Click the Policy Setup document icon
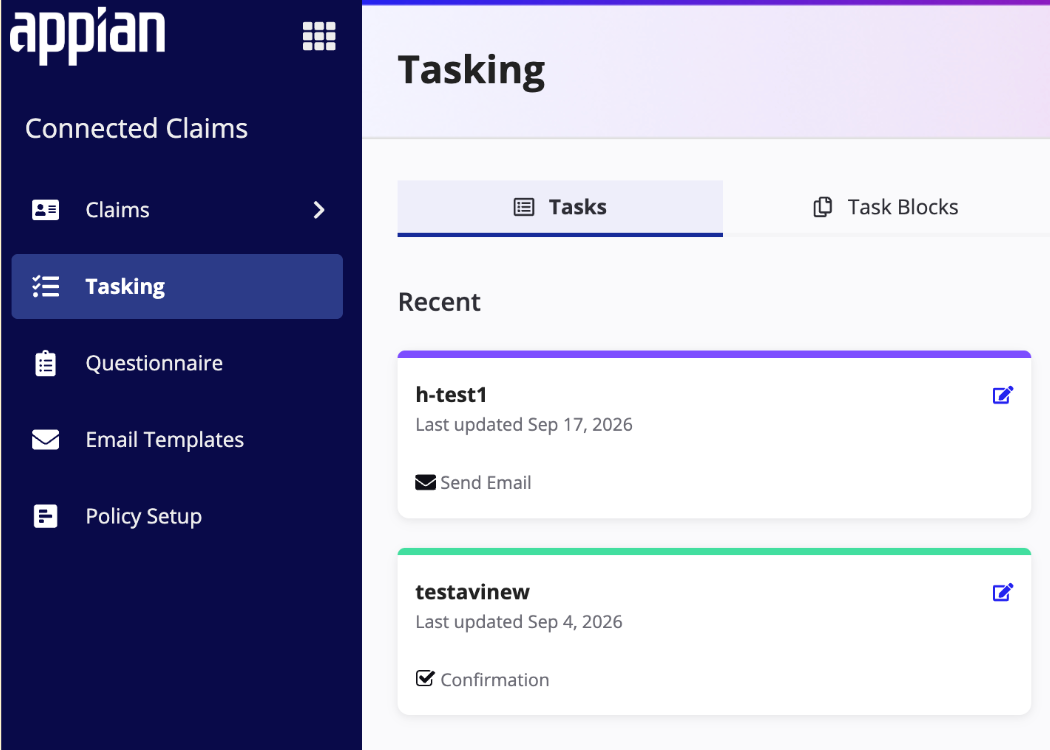 pos(46,516)
